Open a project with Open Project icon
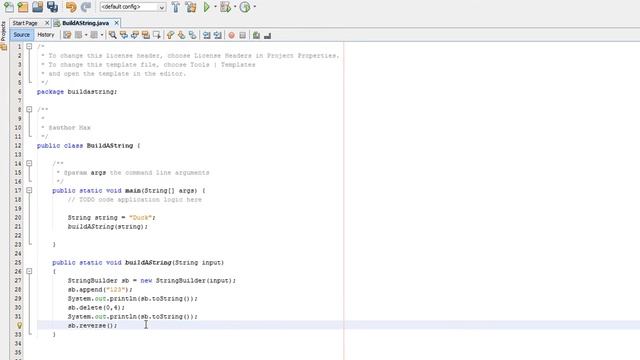Viewport: 640px width, 360px height. coord(38,7)
